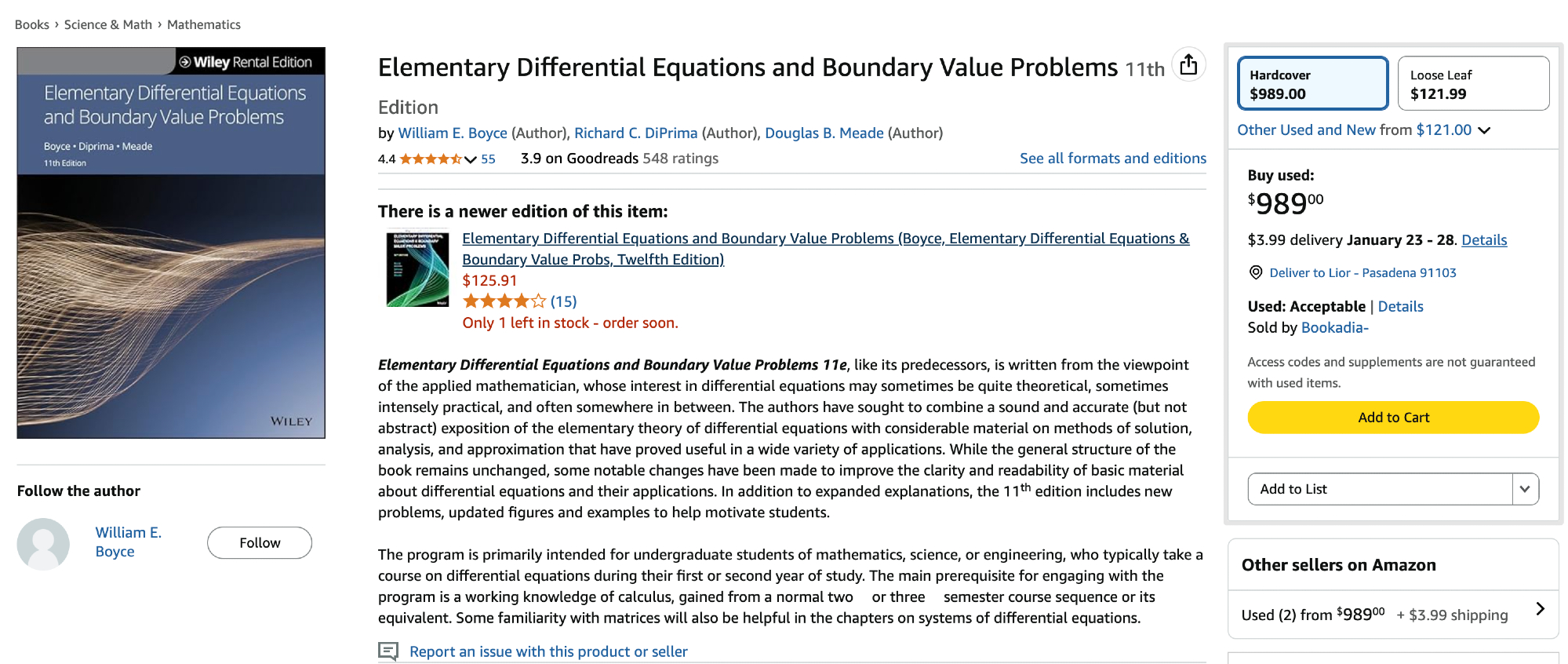Click the delivery location pin icon
Viewport: 1568px width, 664px height.
tap(1256, 272)
